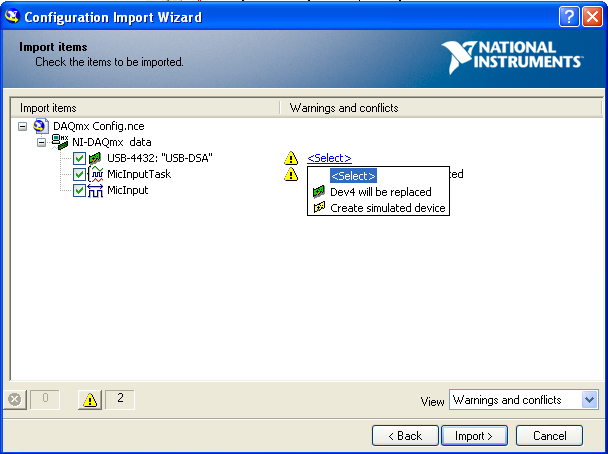Click the National Instruments logo
This screenshot has width=608, height=454.
tap(512, 57)
